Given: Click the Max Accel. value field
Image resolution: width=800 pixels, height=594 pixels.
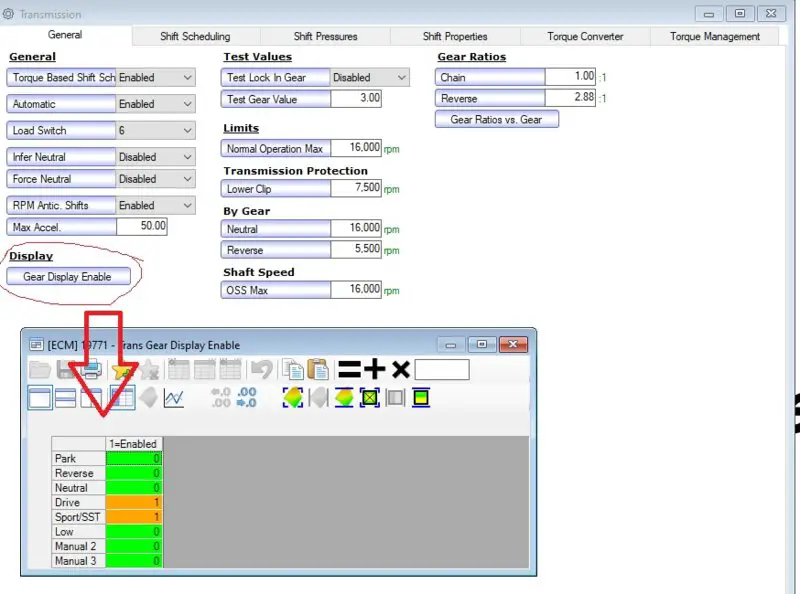Looking at the screenshot, I should coord(142,226).
